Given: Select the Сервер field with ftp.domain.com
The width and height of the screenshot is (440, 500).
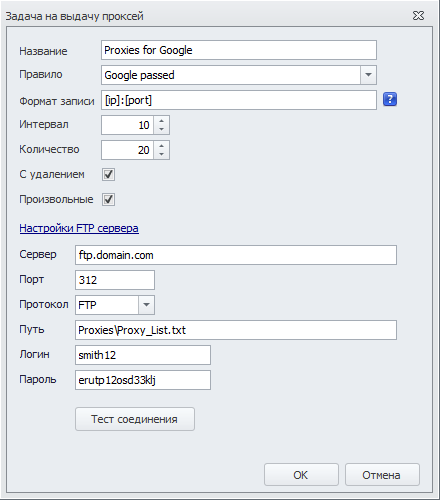Looking at the screenshot, I should point(236,255).
